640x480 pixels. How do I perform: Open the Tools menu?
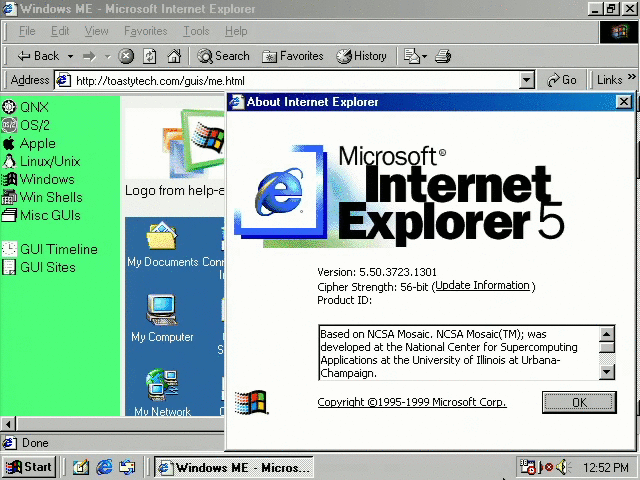(x=196, y=31)
